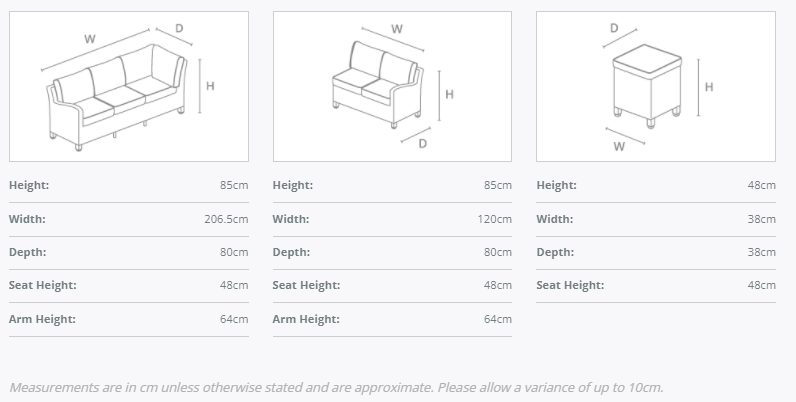Click the W label on three-seater diagram
The height and width of the screenshot is (402, 796).
[x=89, y=38]
